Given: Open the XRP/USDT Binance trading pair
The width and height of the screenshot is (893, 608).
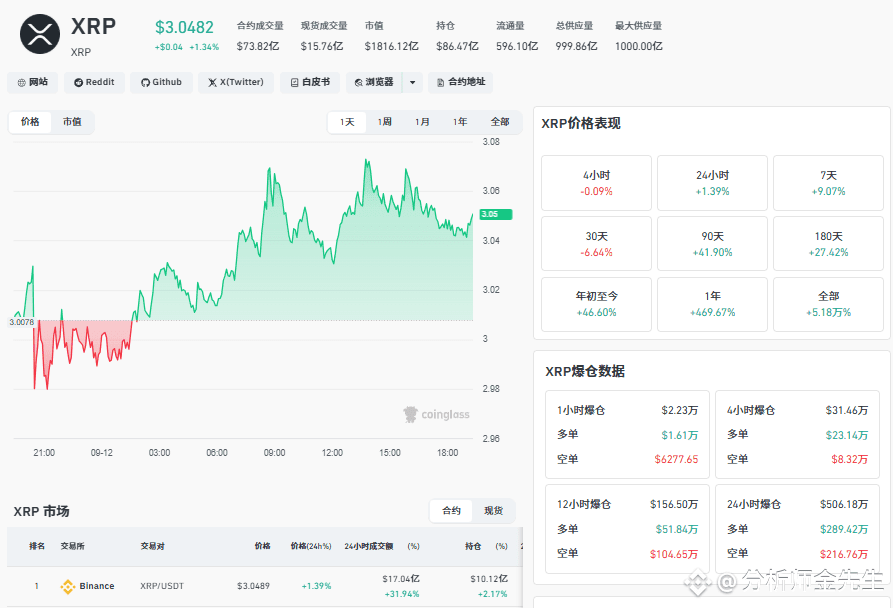Looking at the screenshot, I should (162, 586).
